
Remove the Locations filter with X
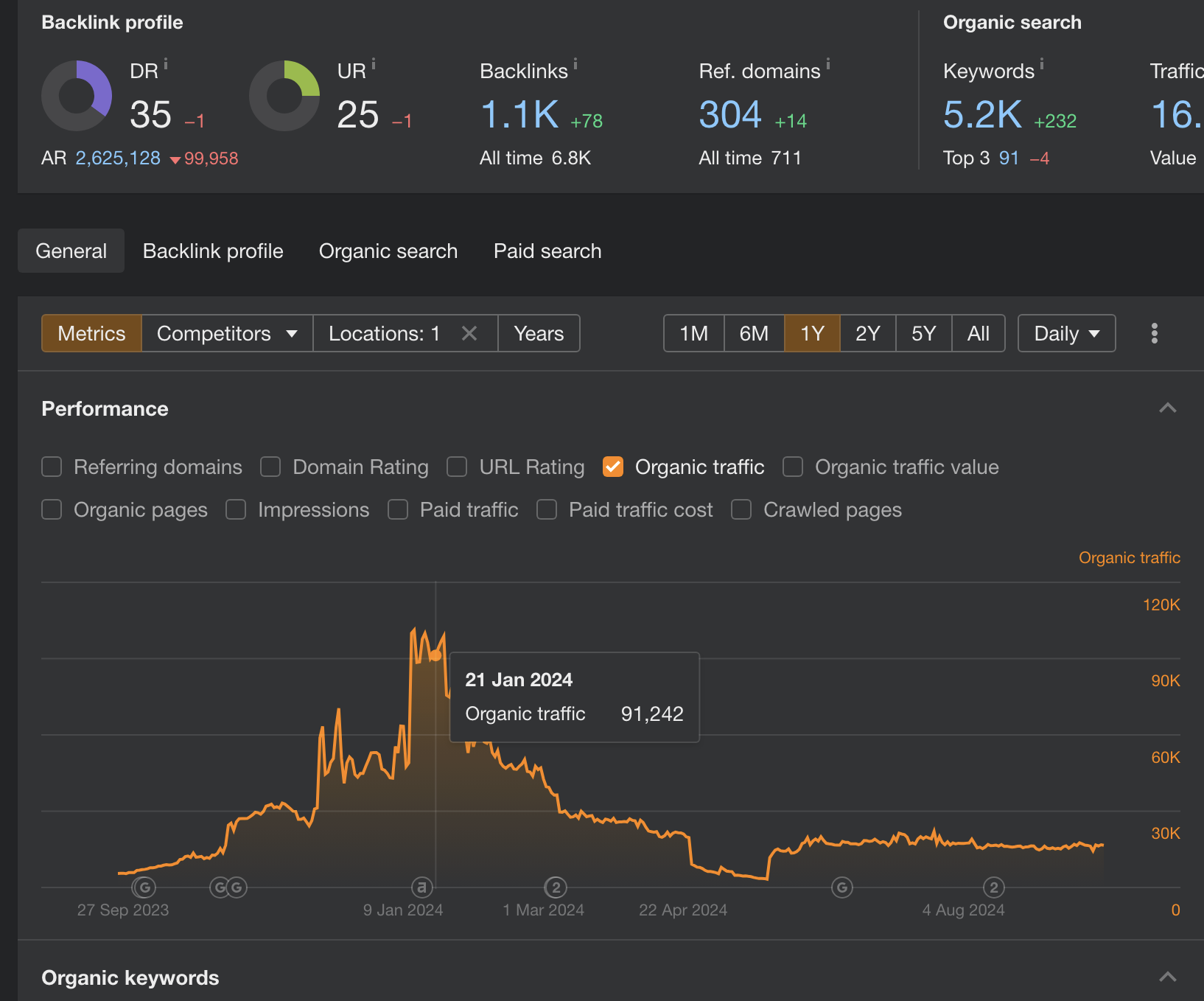click(469, 333)
